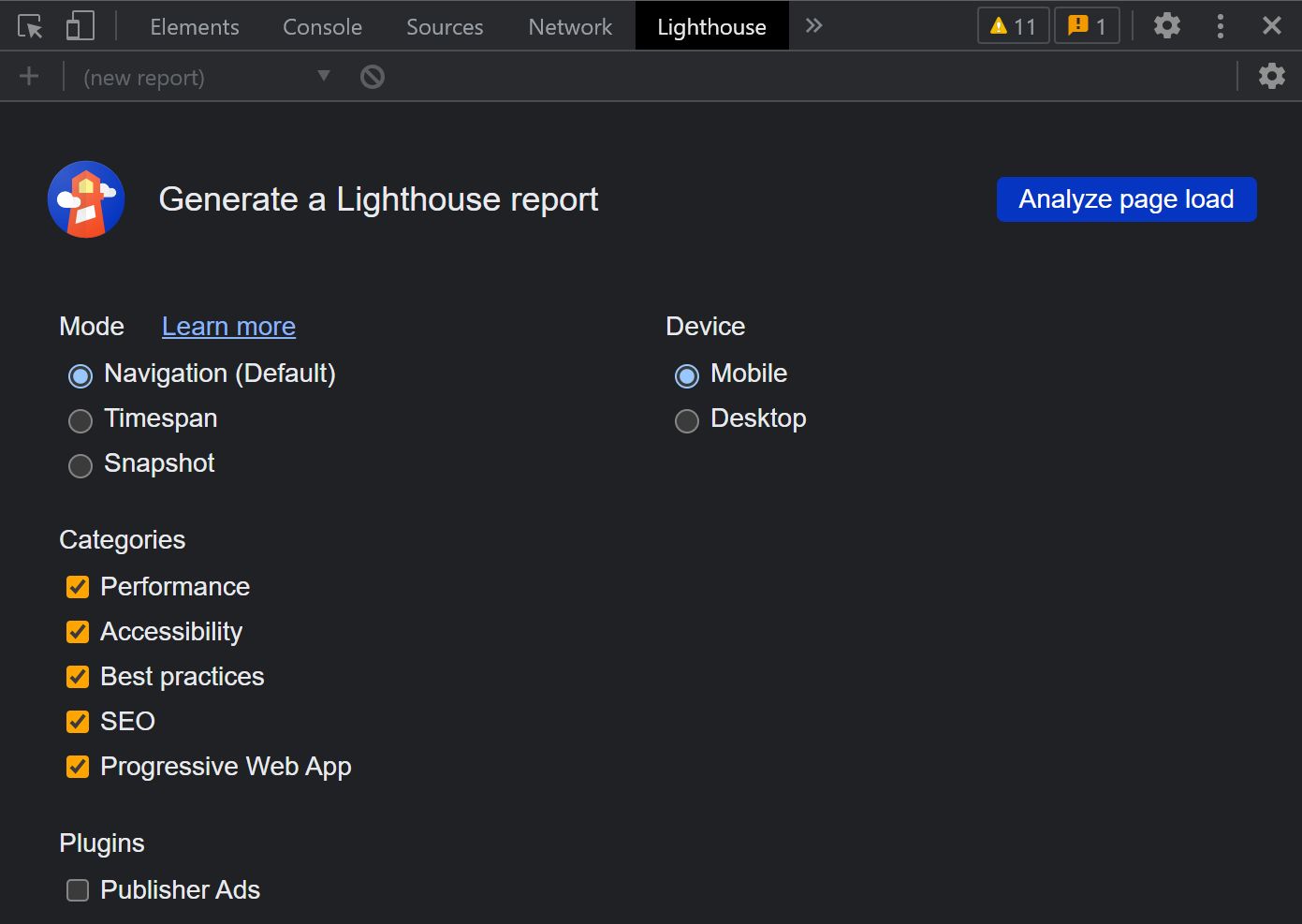The width and height of the screenshot is (1302, 924).
Task: Enable the Publisher Ads plugin checkbox
Action: (78, 890)
